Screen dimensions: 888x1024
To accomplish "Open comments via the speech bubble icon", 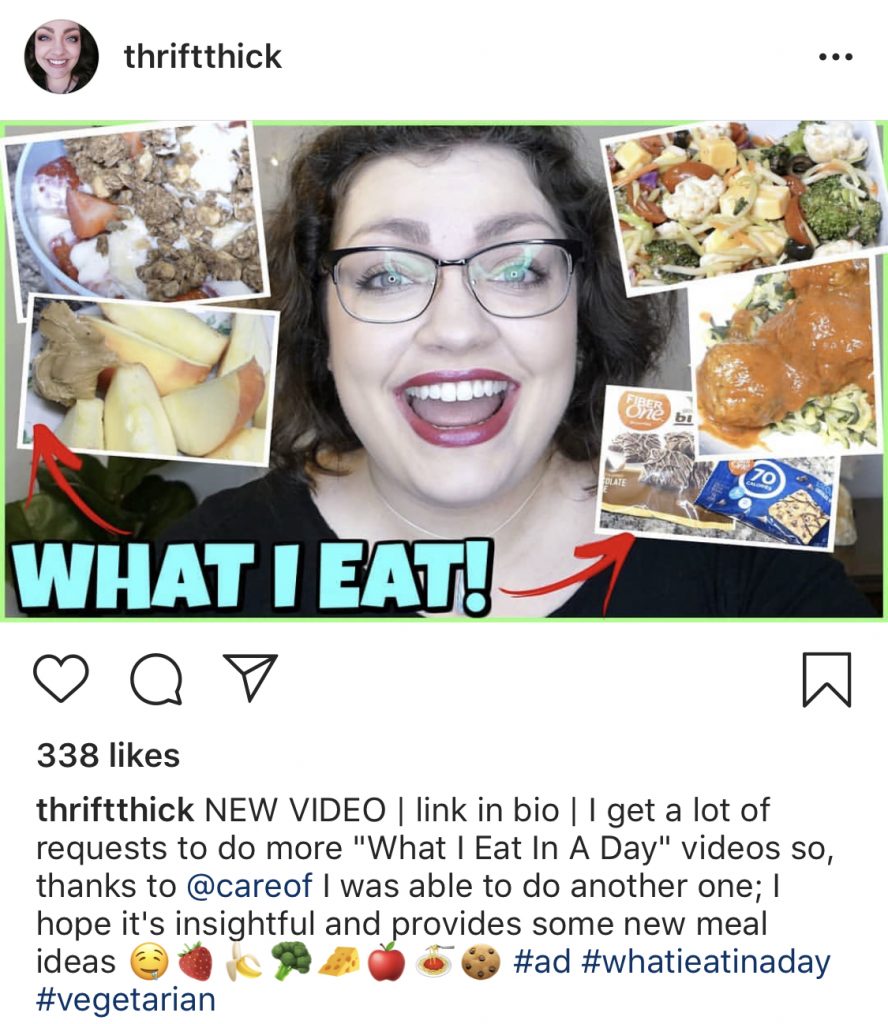I will pos(156,679).
